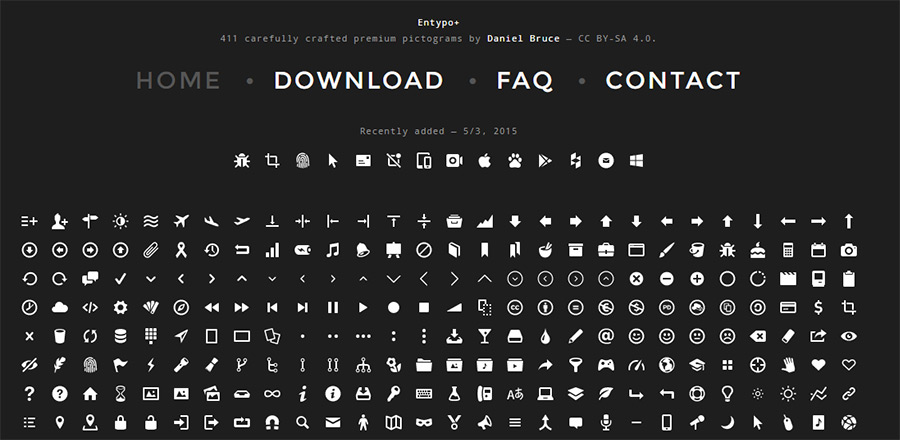Open the DOWNLOAD page
This screenshot has height=440, width=900.
pos(358,81)
